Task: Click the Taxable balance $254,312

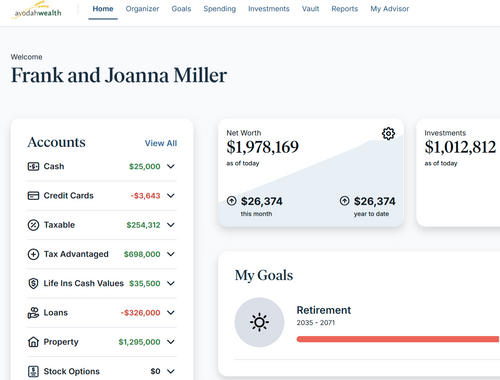Action: (143, 225)
